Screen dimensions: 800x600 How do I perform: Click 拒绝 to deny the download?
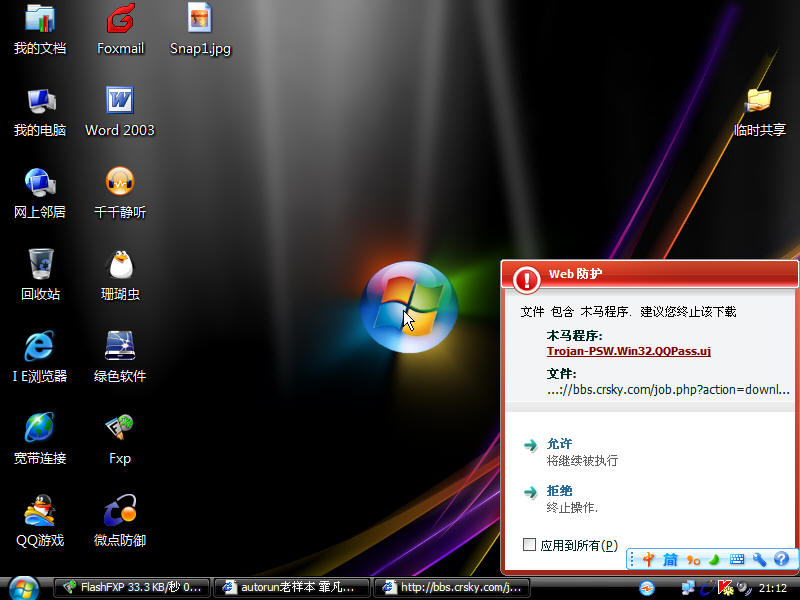[559, 490]
